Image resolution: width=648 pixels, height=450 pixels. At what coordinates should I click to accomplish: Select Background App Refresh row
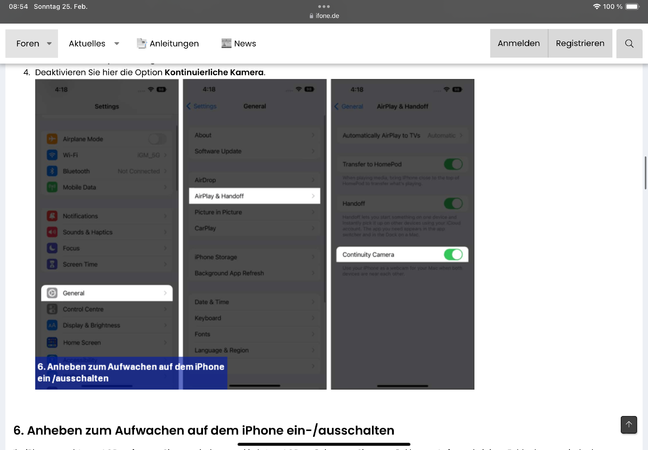(255, 273)
